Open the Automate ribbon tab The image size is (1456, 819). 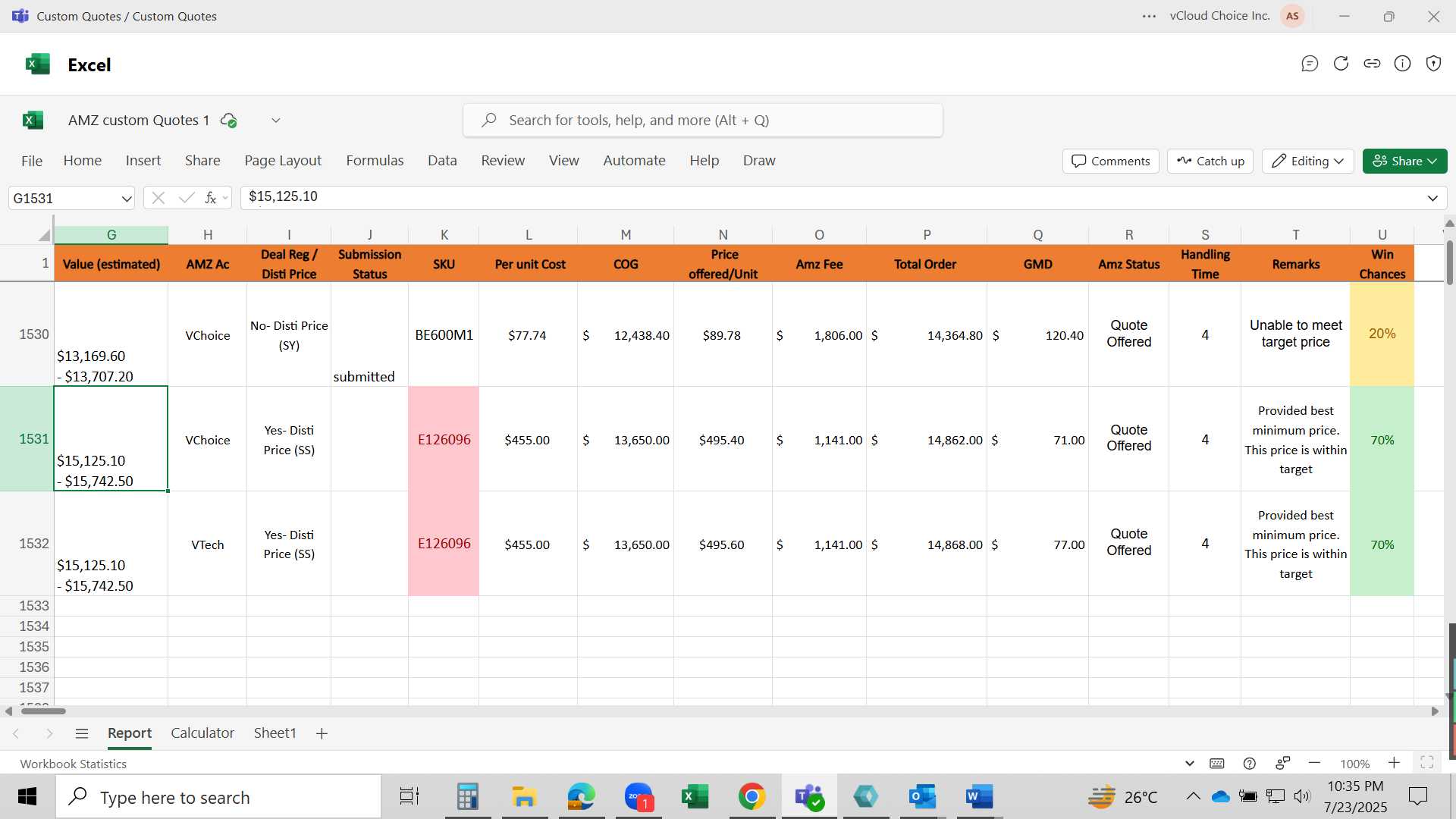coord(634,161)
